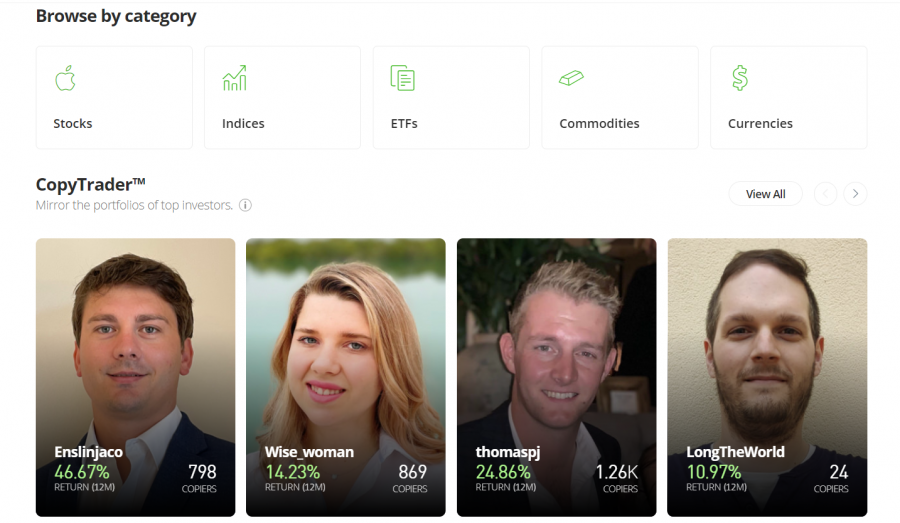
Task: Open the ETFs document icon
Action: [402, 78]
